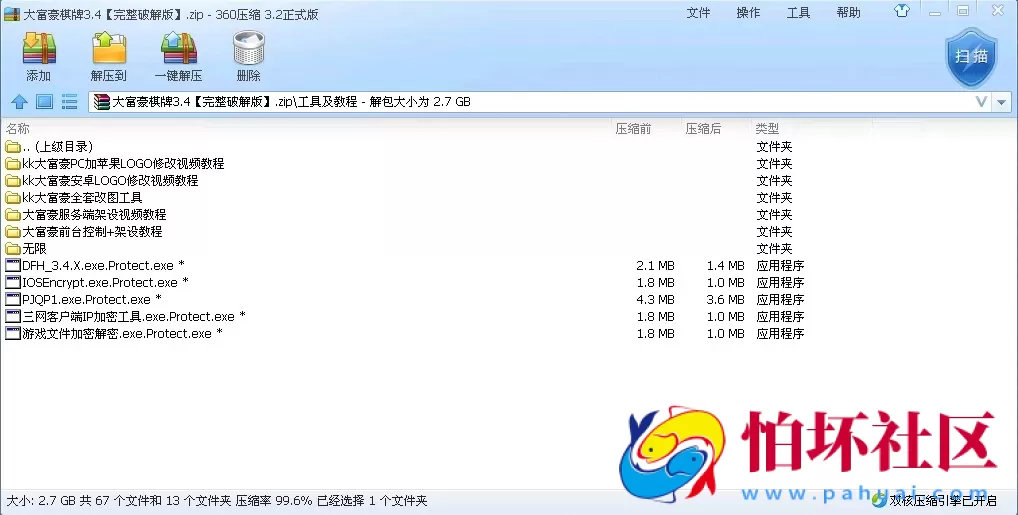Select kk大富豪PC加苹果LOGO修改视频教程 folder name
The height and width of the screenshot is (515, 1018).
123,164
